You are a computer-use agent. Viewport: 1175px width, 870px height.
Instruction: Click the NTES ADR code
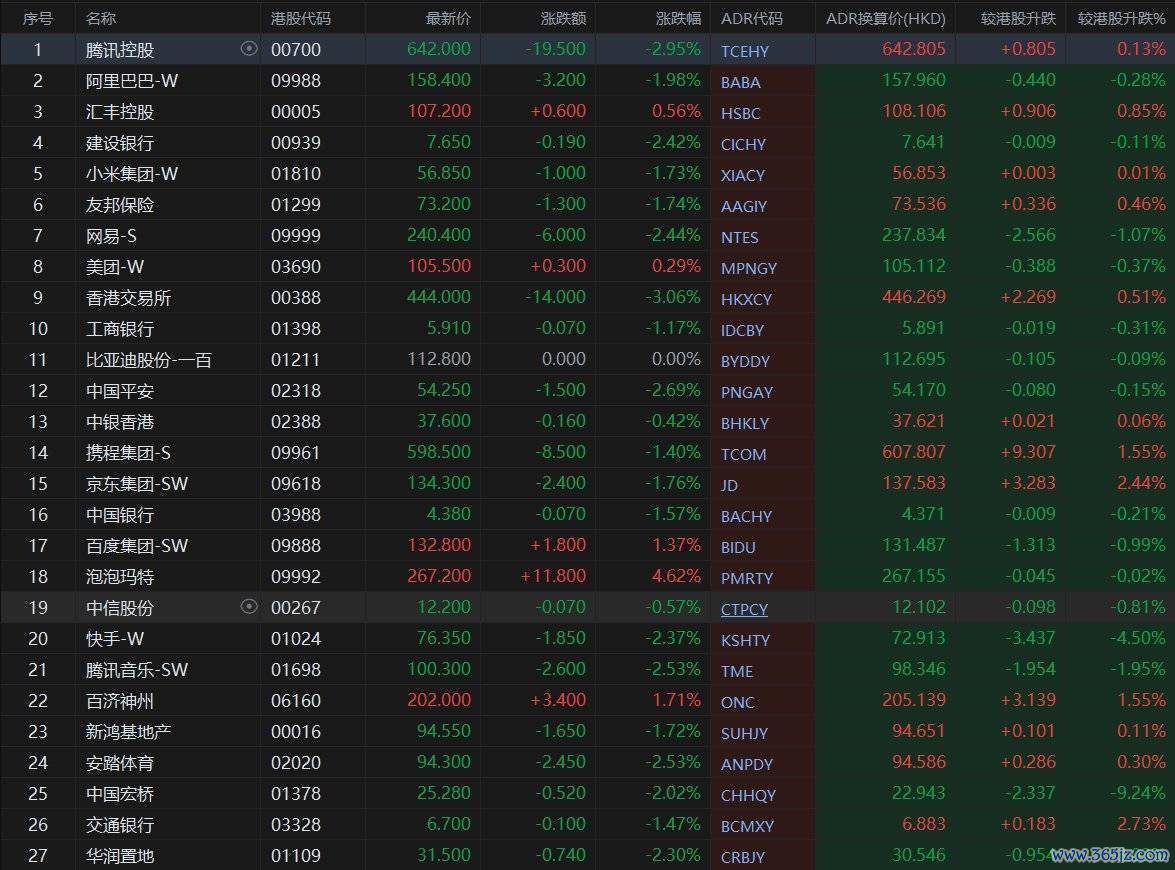[x=740, y=238]
